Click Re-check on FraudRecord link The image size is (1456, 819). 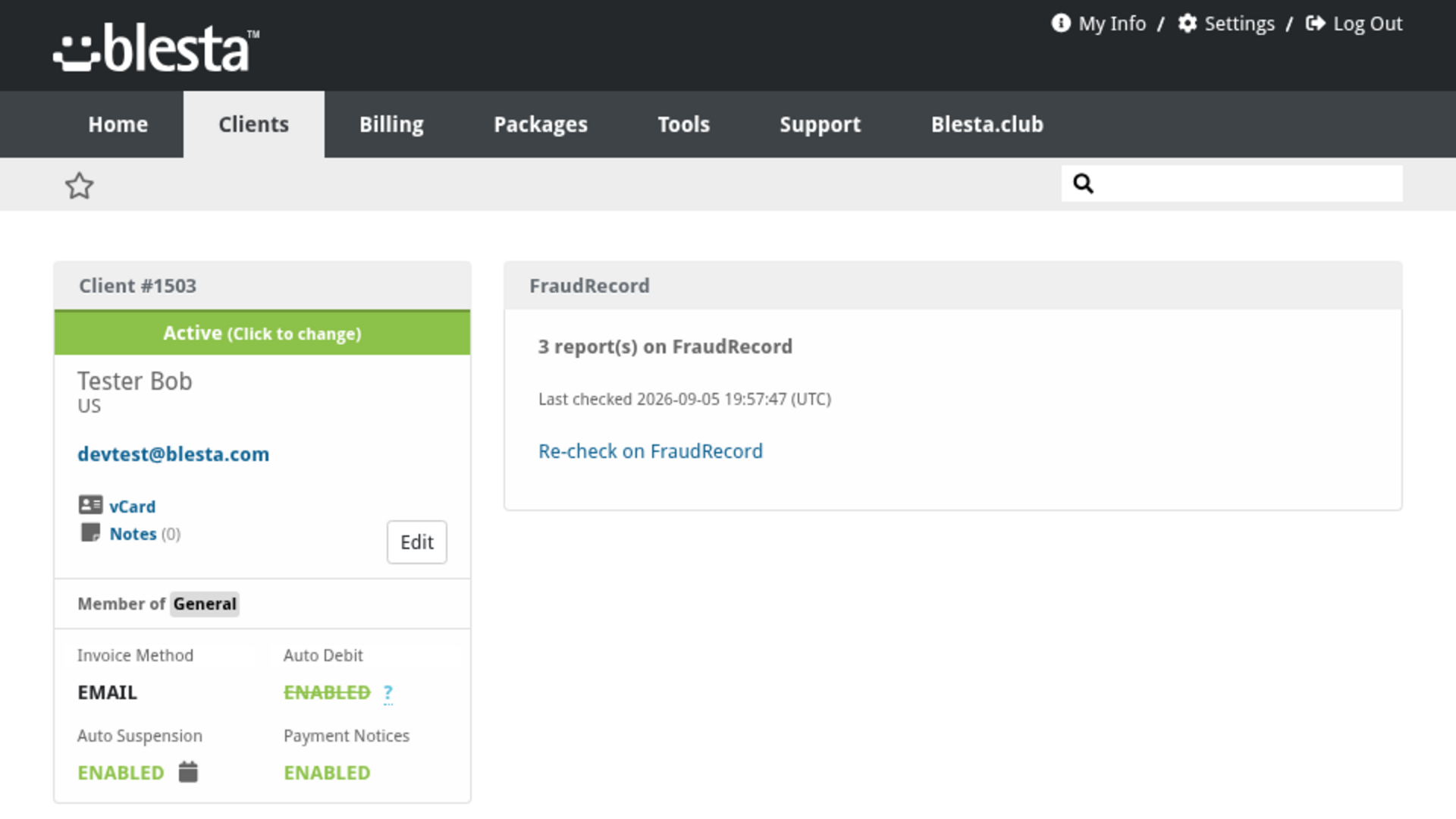point(651,451)
